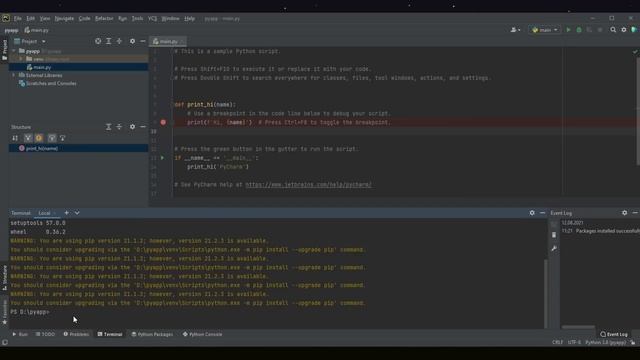Click the user account icon in toolbar

(x=515, y=30)
